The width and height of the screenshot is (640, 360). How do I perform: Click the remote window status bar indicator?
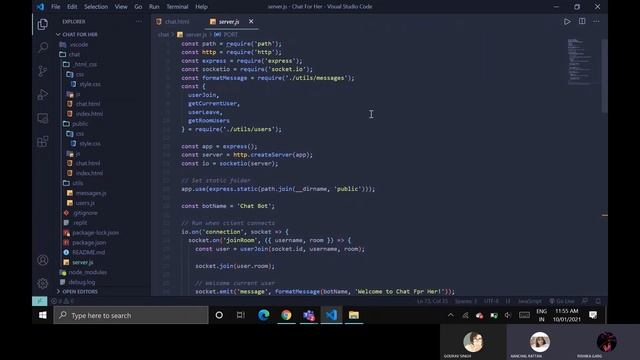(x=40, y=301)
